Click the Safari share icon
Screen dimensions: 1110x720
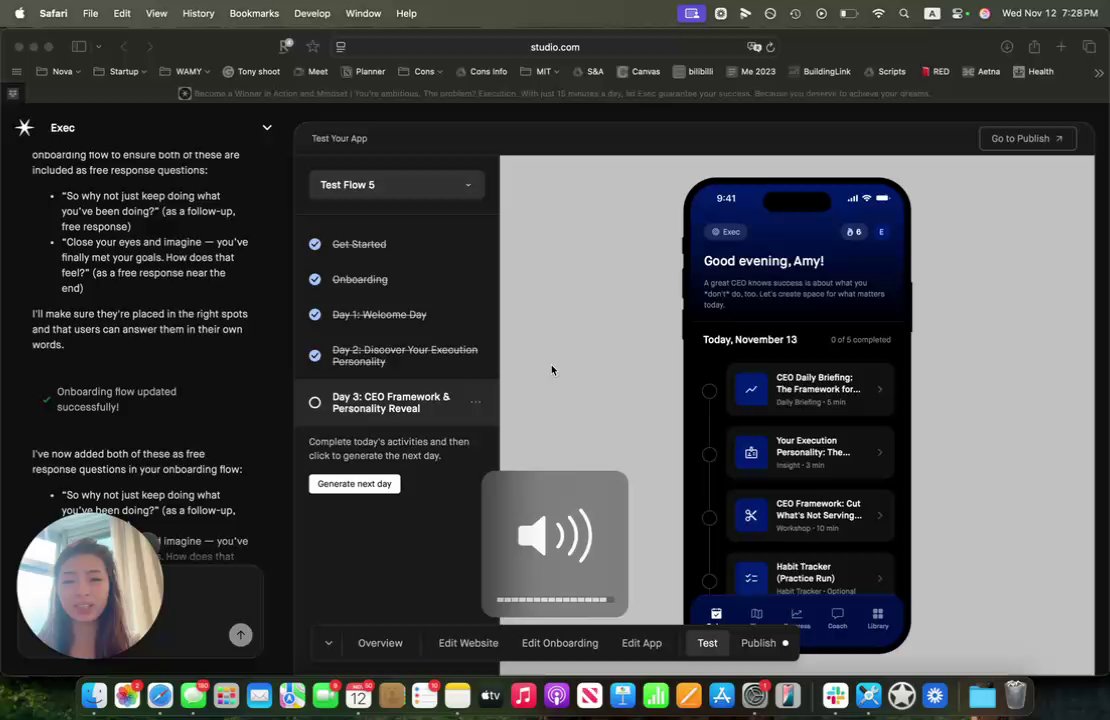pyautogui.click(x=1034, y=47)
